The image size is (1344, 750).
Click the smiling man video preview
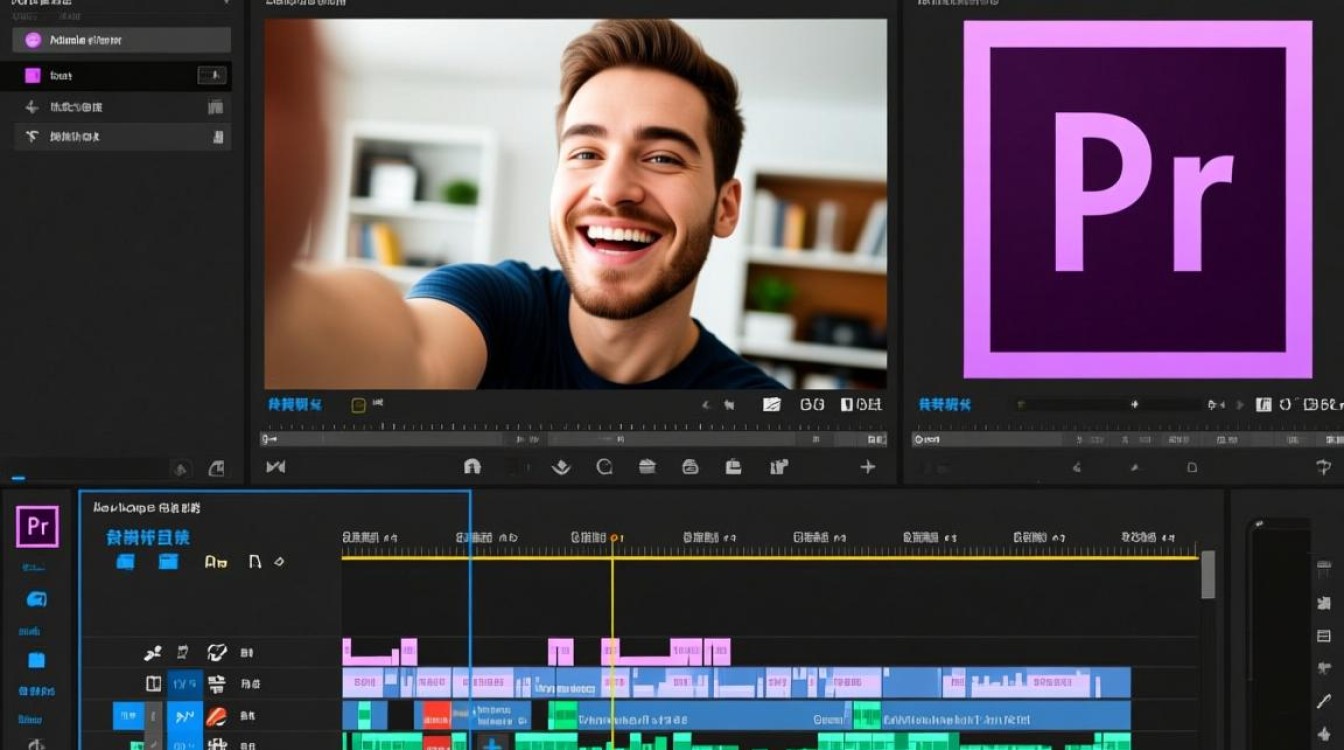575,204
